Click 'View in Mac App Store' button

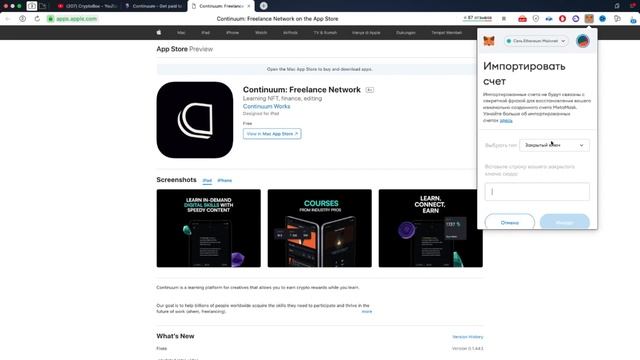tap(272, 133)
